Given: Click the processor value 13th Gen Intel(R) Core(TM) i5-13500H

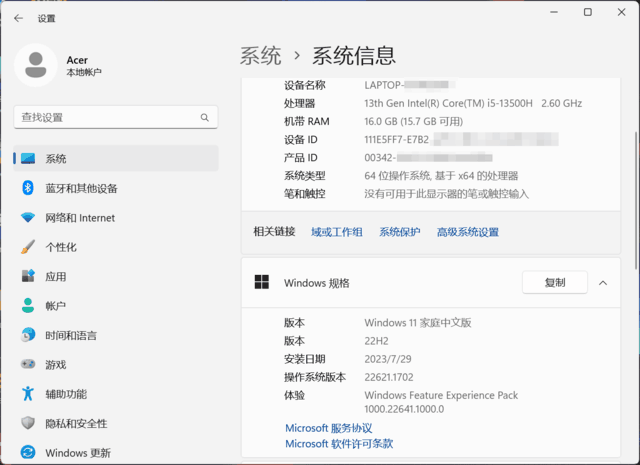Looking at the screenshot, I should click(449, 103).
